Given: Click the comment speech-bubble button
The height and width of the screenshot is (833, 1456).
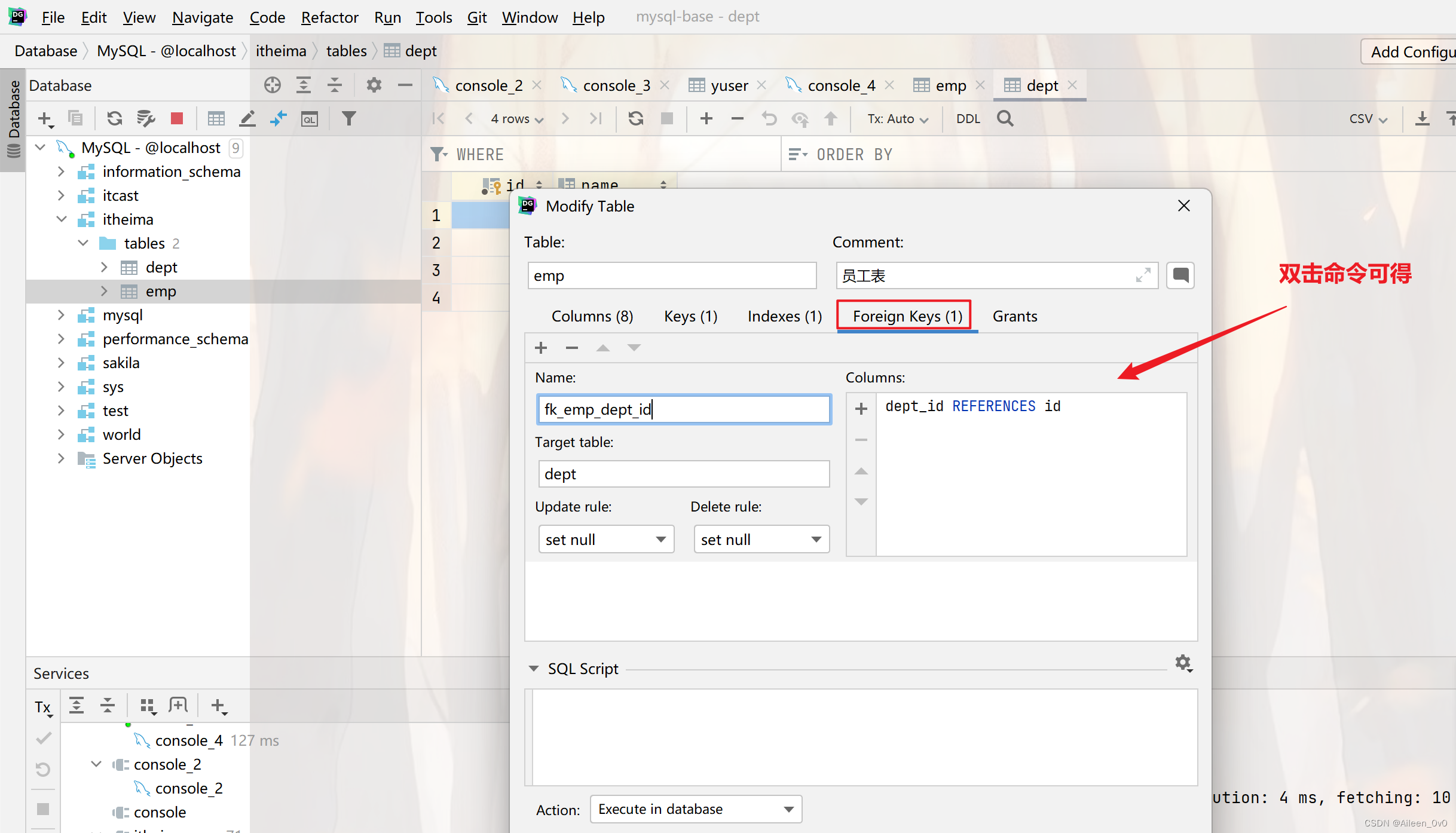Looking at the screenshot, I should tap(1180, 275).
